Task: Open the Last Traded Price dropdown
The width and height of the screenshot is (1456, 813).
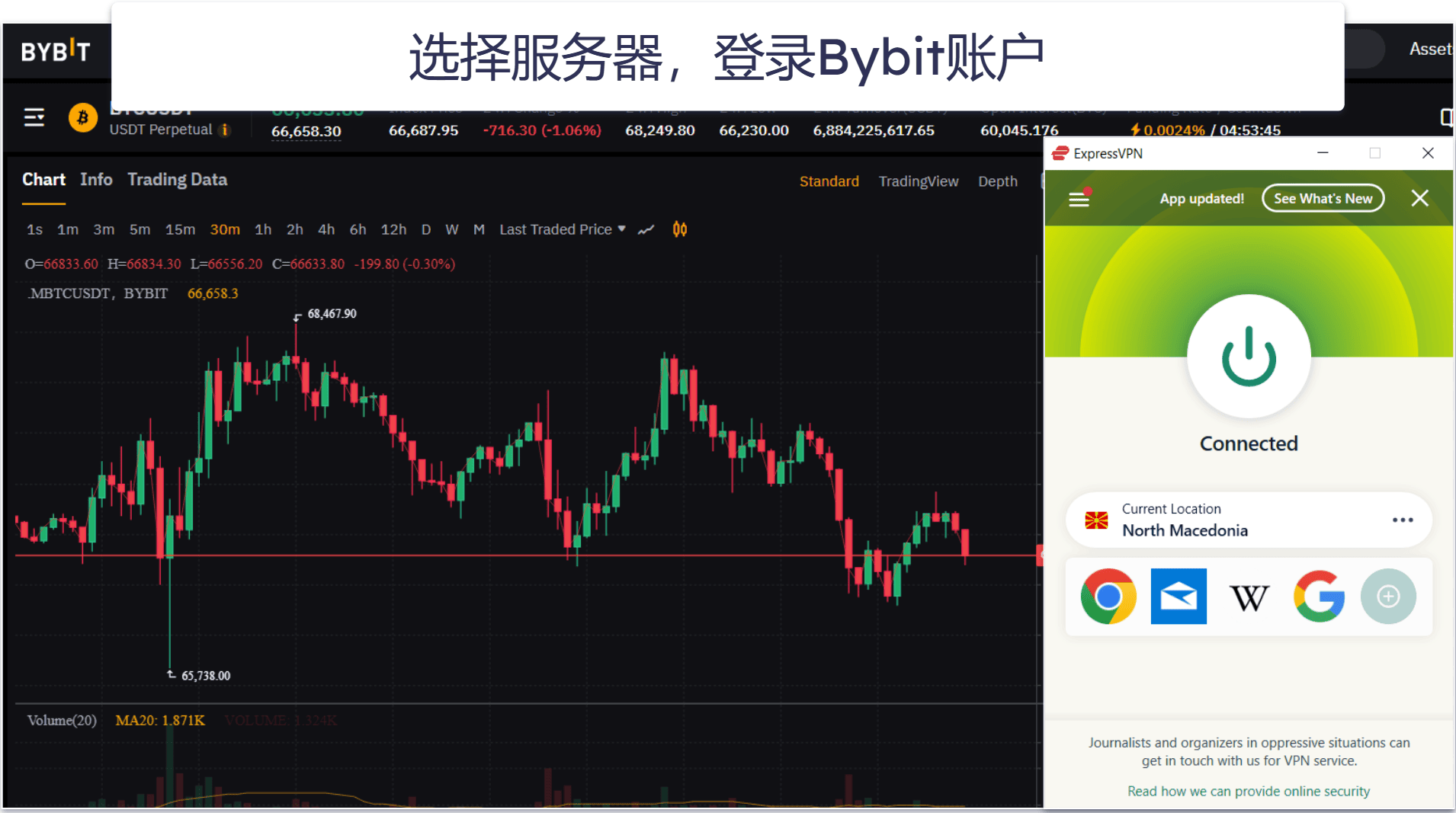Action: (x=563, y=230)
